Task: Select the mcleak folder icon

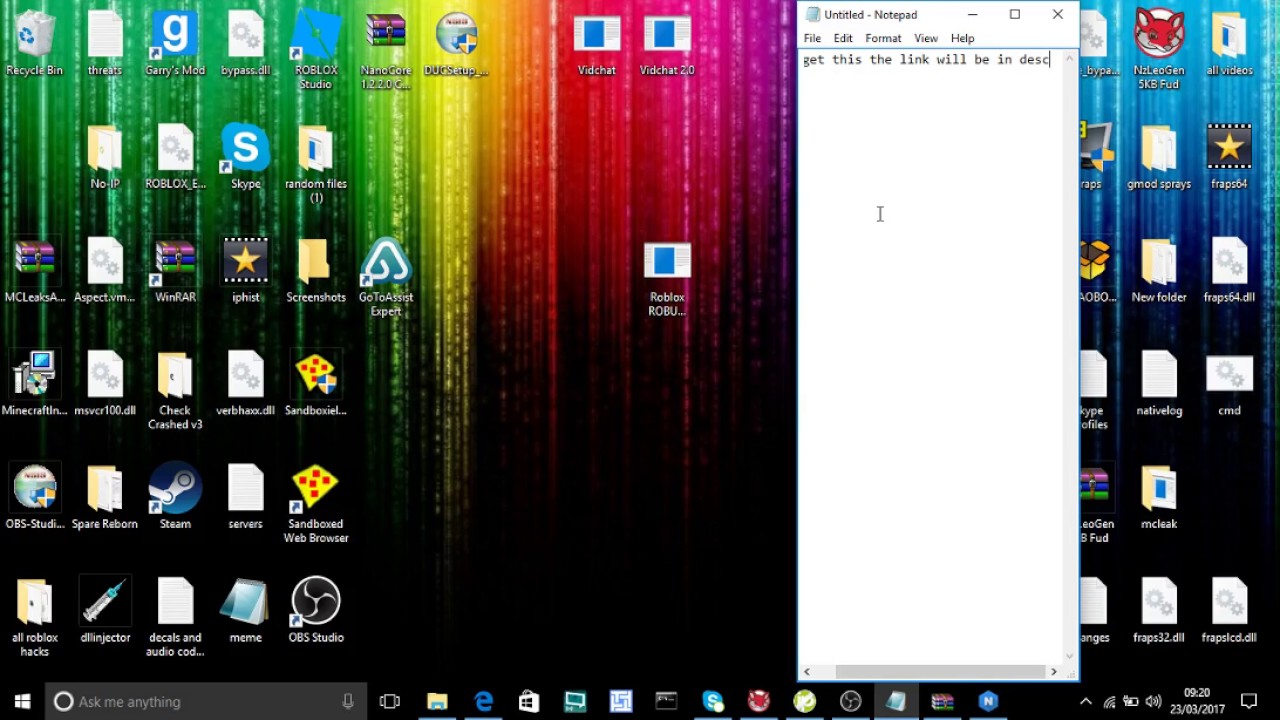Action: tap(1159, 498)
